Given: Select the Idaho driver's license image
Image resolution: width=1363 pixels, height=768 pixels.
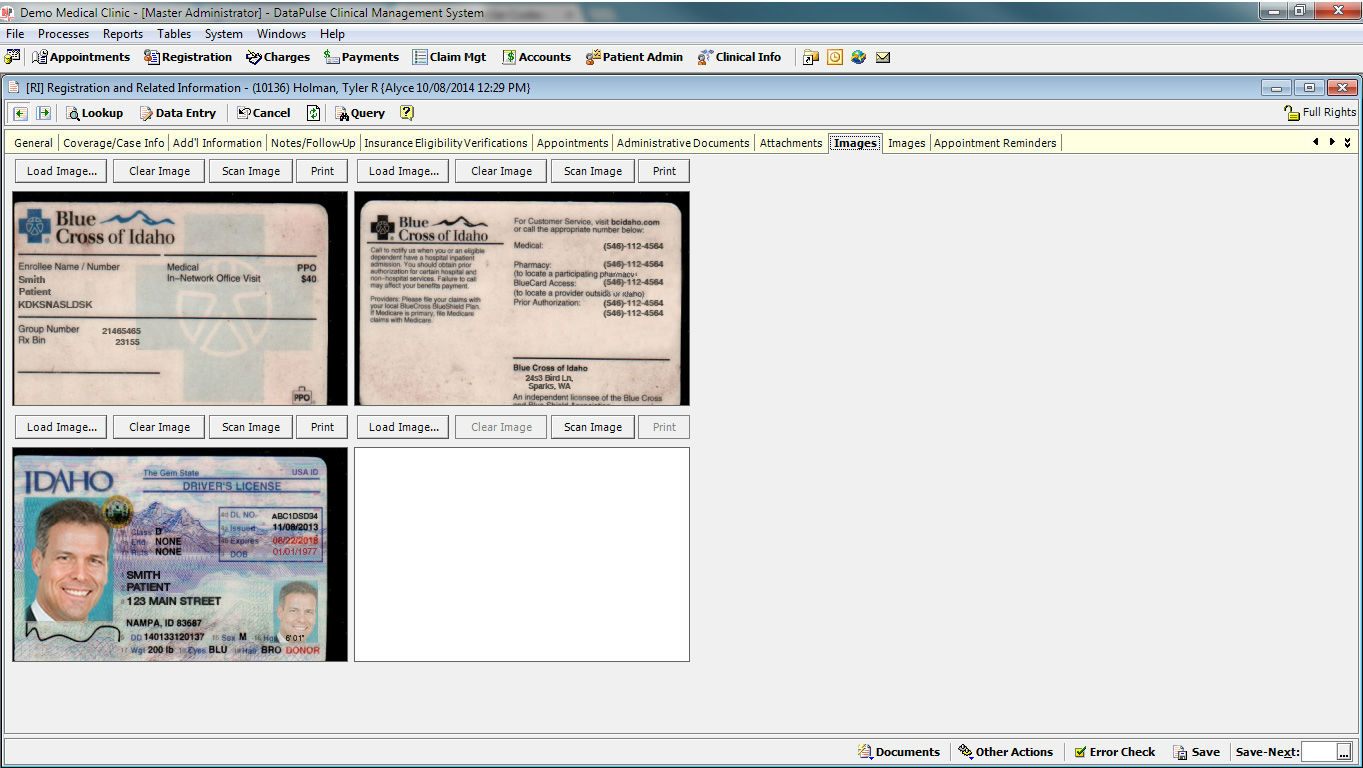Looking at the screenshot, I should click(180, 554).
